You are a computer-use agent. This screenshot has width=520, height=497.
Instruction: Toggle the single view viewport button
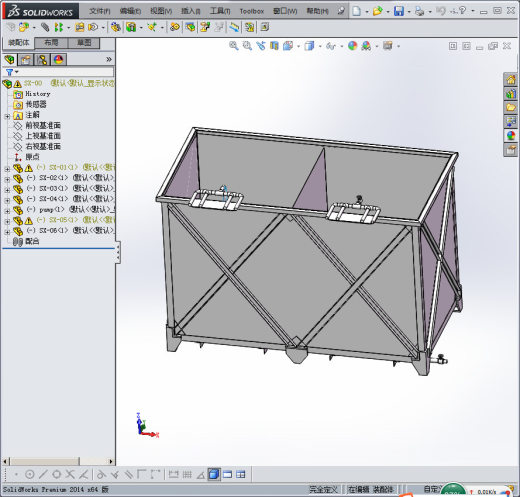coord(227,474)
